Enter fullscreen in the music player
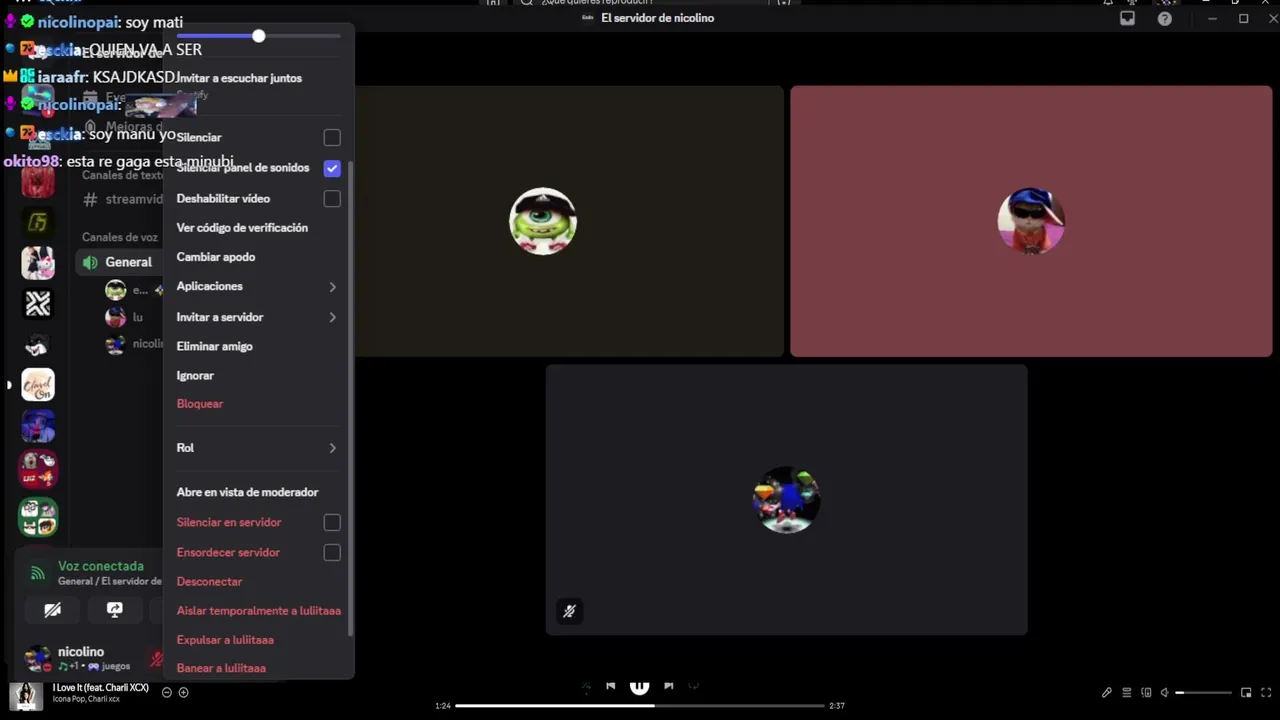The image size is (1280, 720). (x=1266, y=692)
